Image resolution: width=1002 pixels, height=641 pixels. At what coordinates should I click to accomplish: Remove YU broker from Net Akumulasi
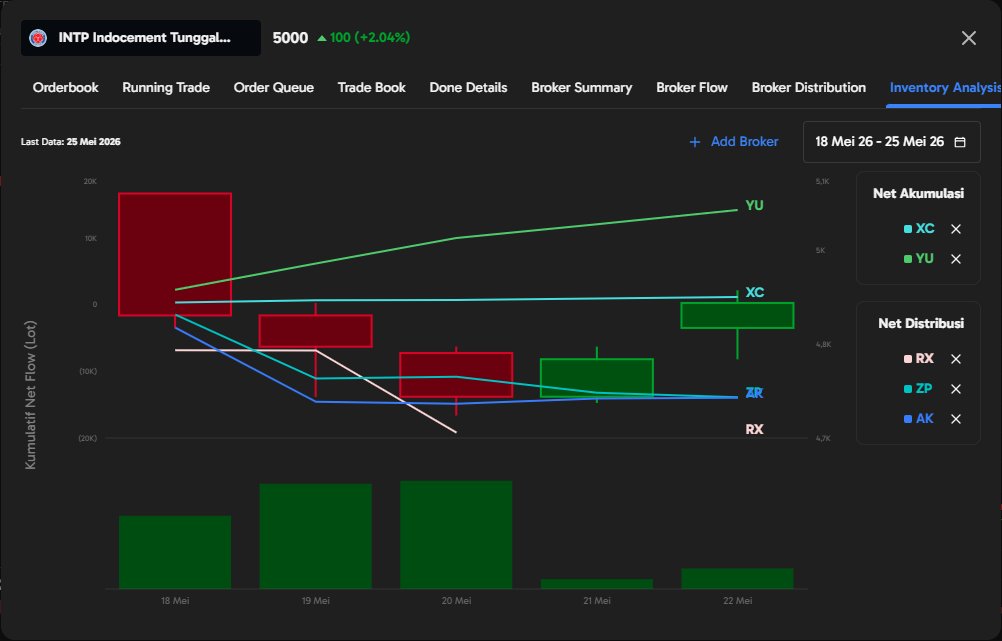(x=956, y=259)
